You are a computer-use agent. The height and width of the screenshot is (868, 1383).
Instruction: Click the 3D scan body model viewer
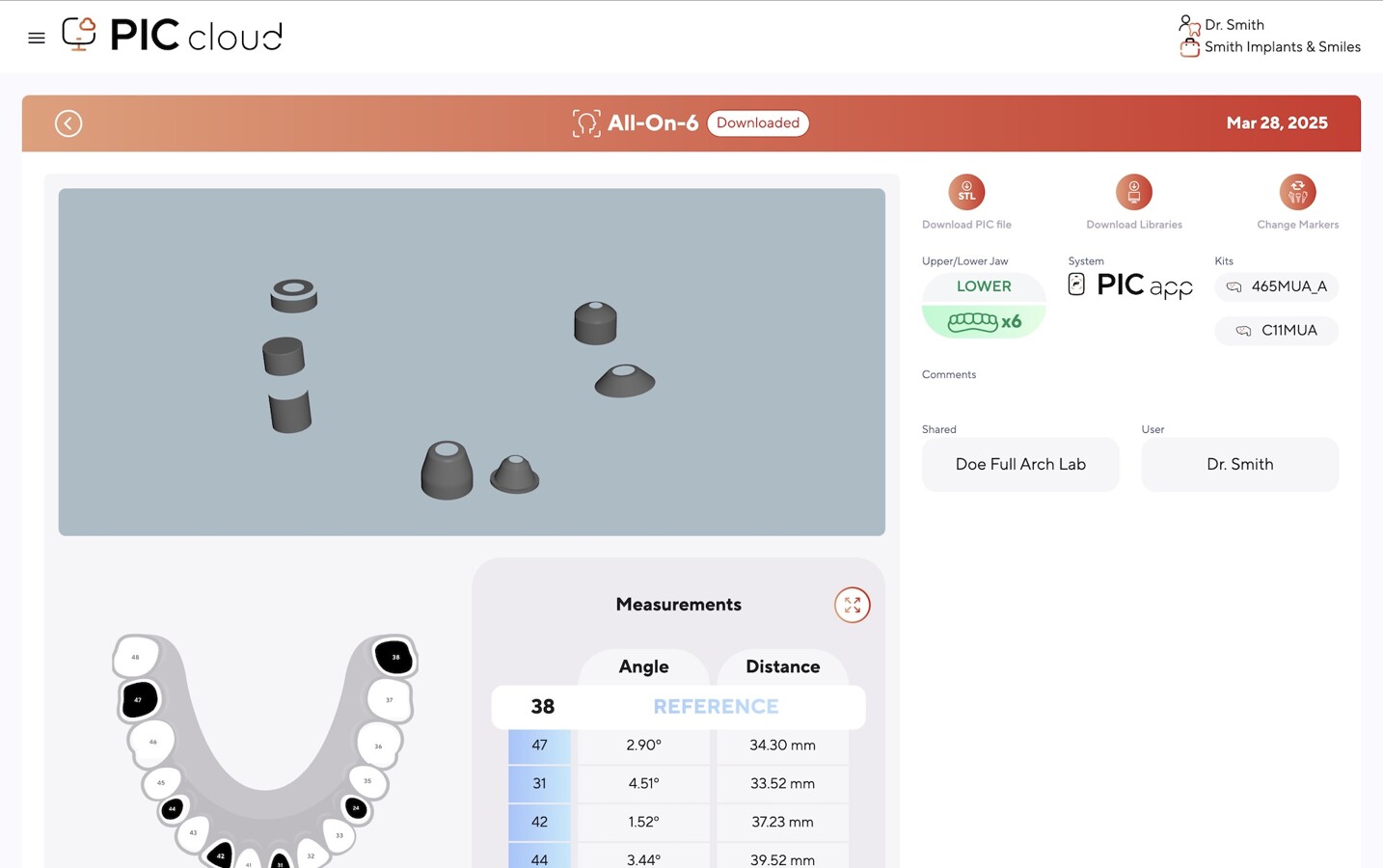[472, 362]
